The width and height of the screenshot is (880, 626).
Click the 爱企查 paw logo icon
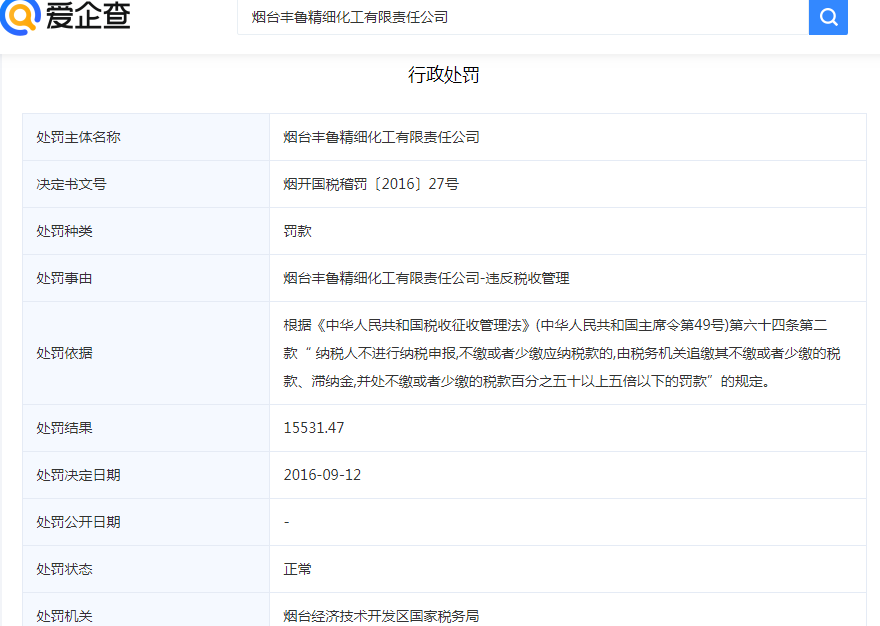point(20,17)
